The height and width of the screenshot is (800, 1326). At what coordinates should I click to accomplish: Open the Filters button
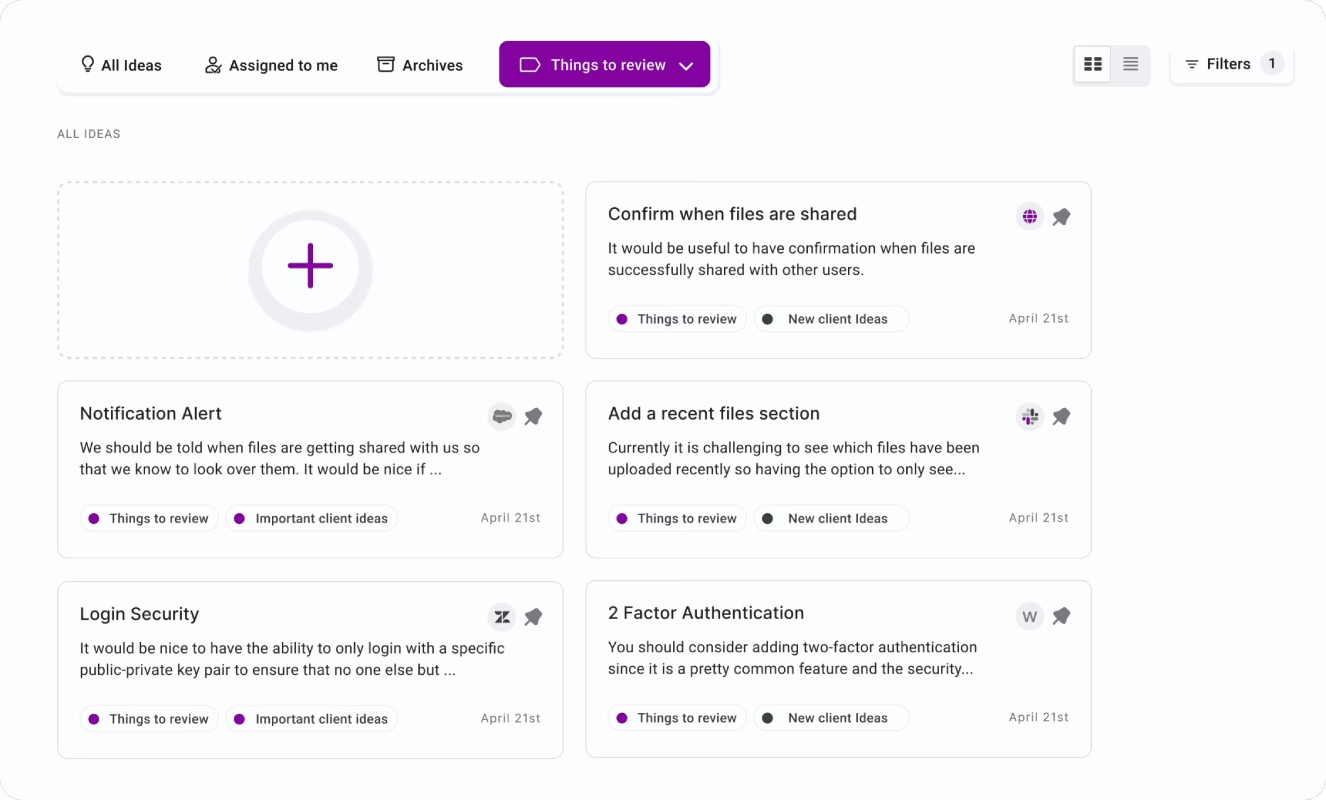(1232, 64)
